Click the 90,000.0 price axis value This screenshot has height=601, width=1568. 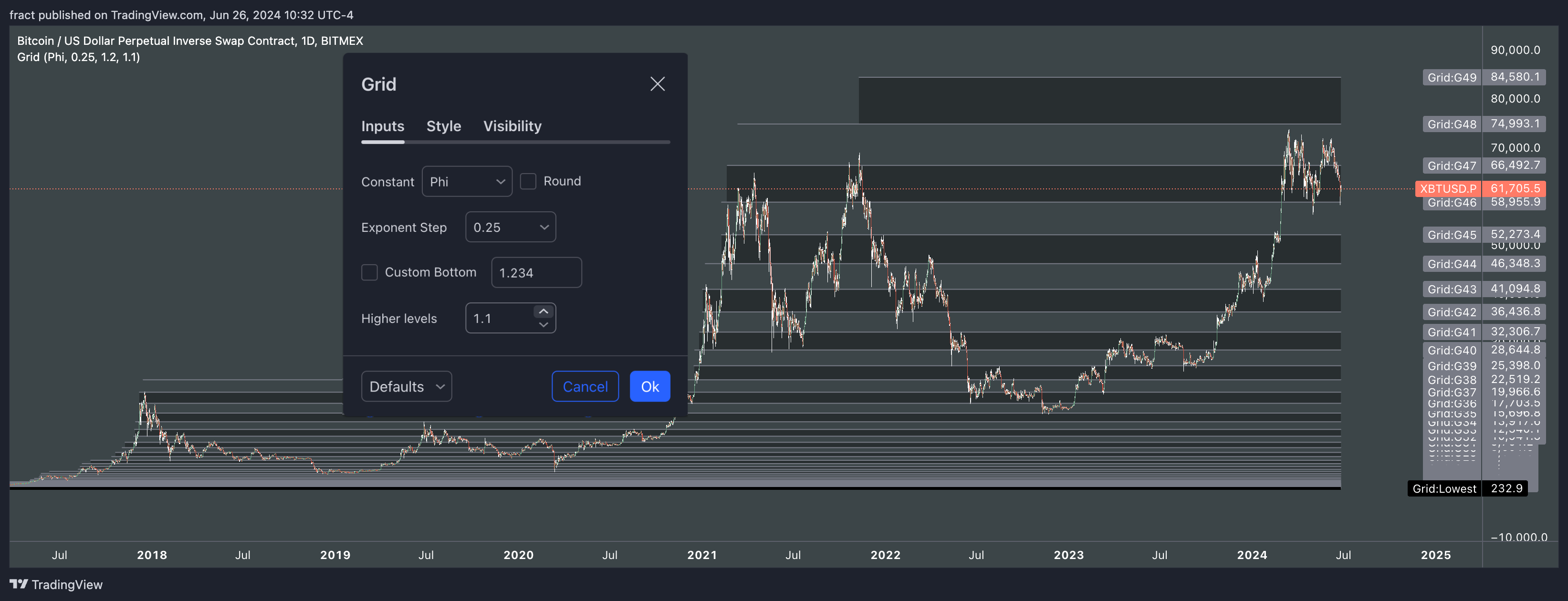pos(1515,50)
